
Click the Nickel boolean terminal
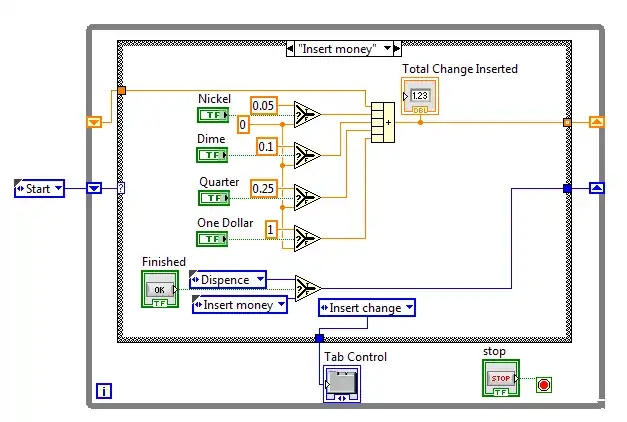pos(213,114)
